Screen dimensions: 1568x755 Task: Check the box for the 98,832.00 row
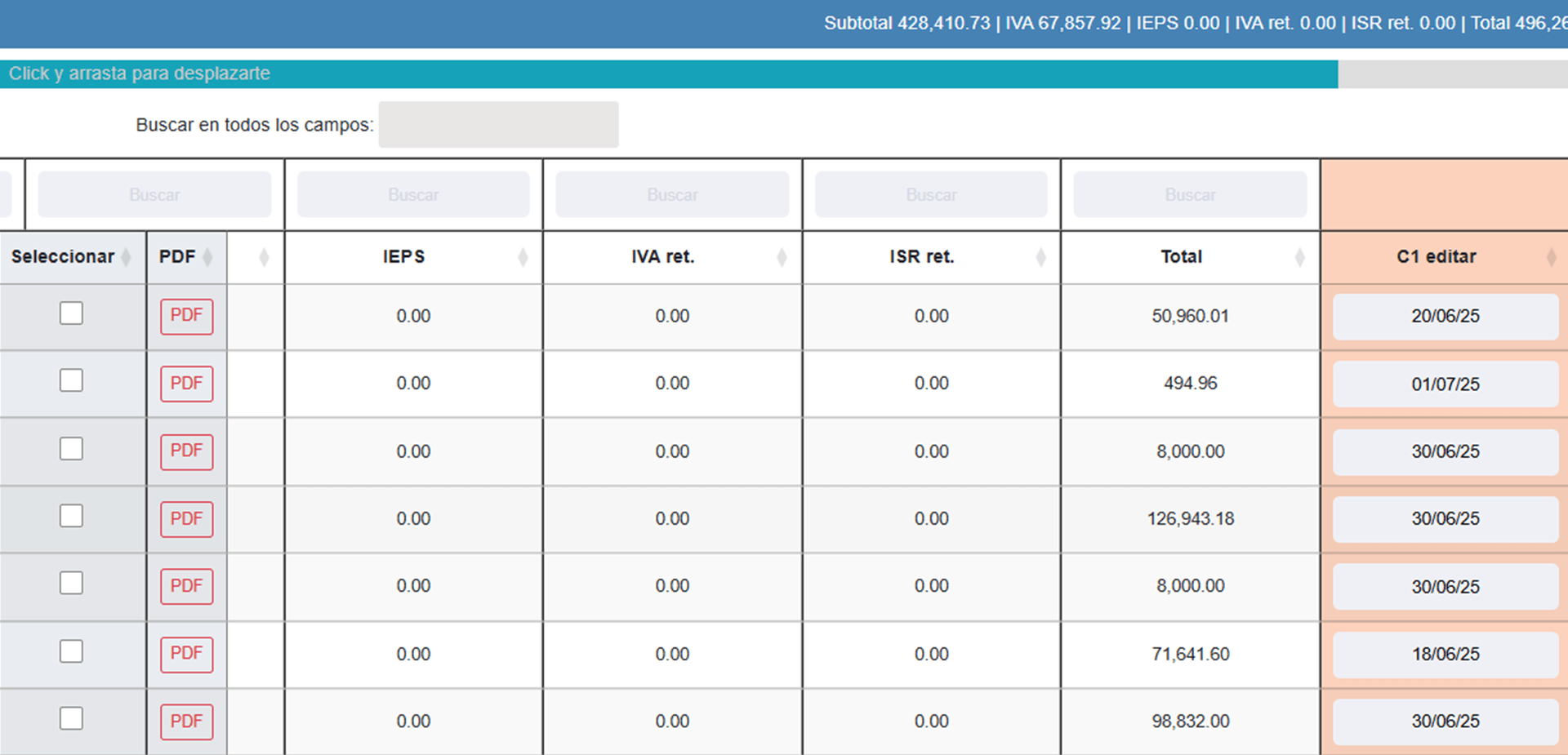[x=71, y=718]
